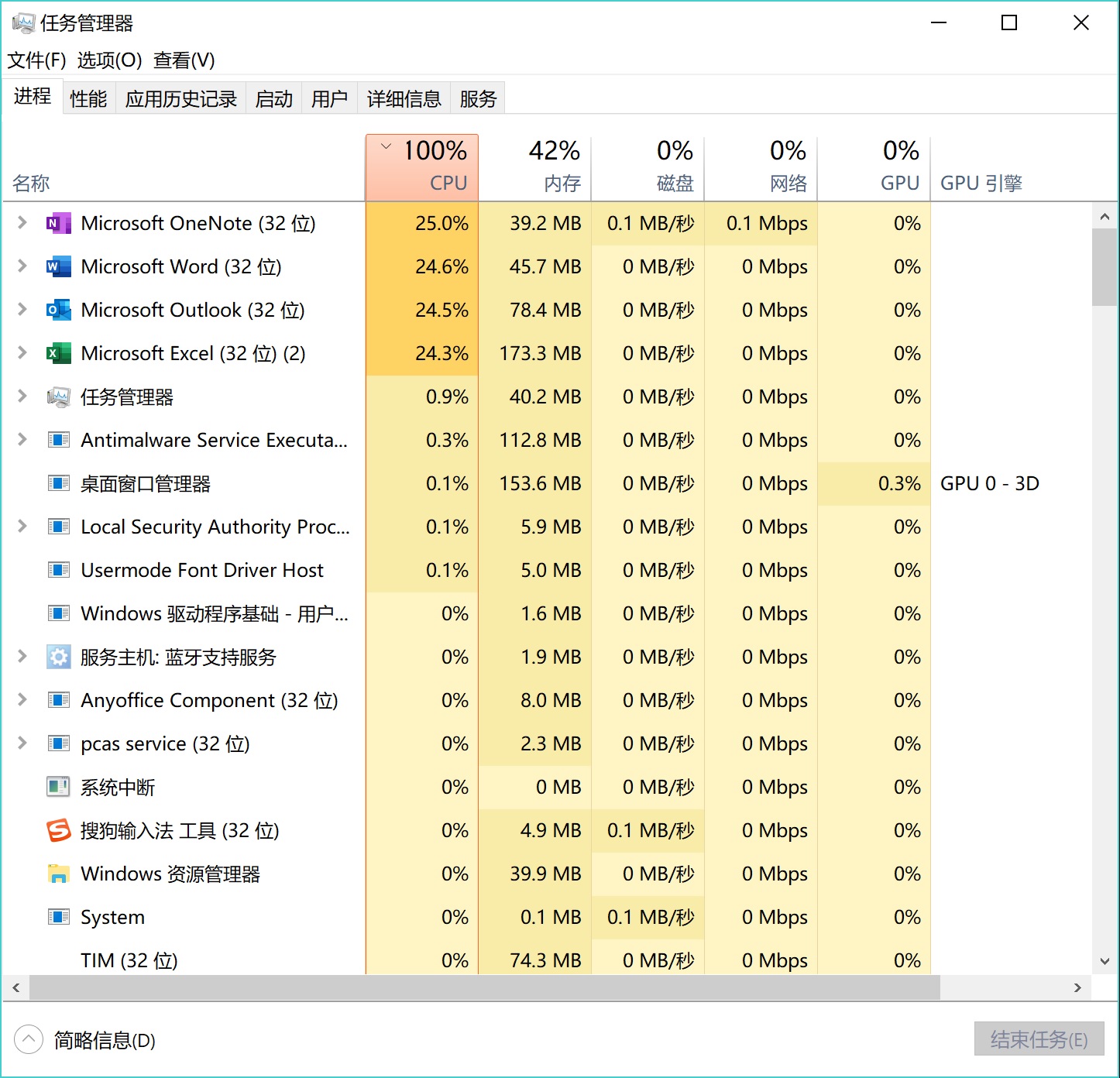Switch to the 启动 tab
This screenshot has width=1120, height=1078.
click(x=273, y=98)
